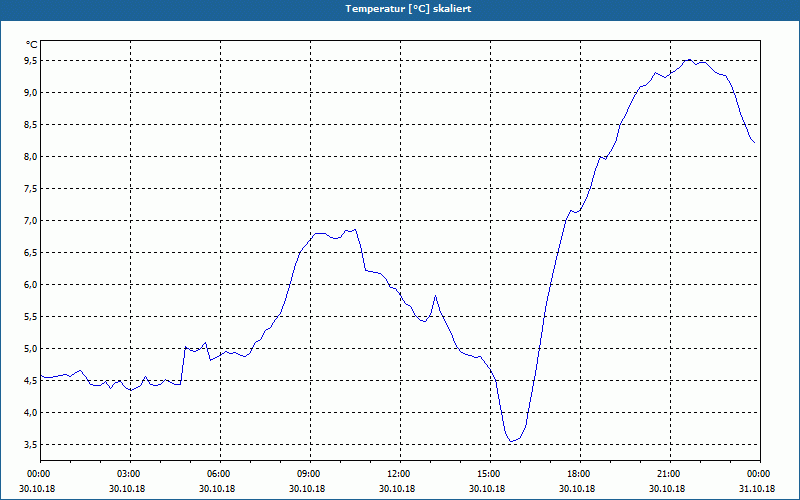This screenshot has width=800, height=500.
Task: Click the 5,5 y-axis label
Action: (x=31, y=317)
